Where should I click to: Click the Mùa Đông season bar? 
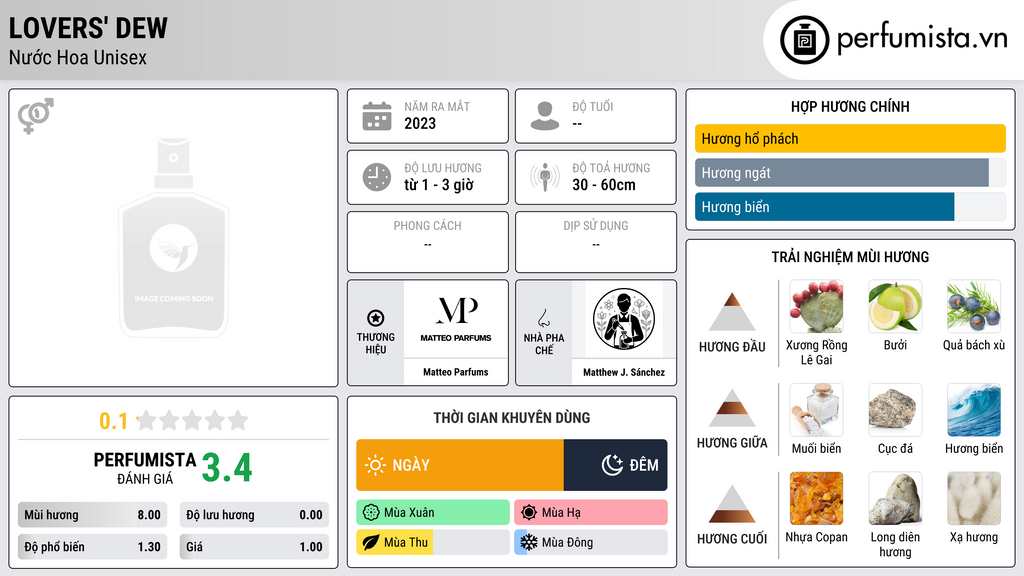point(591,543)
